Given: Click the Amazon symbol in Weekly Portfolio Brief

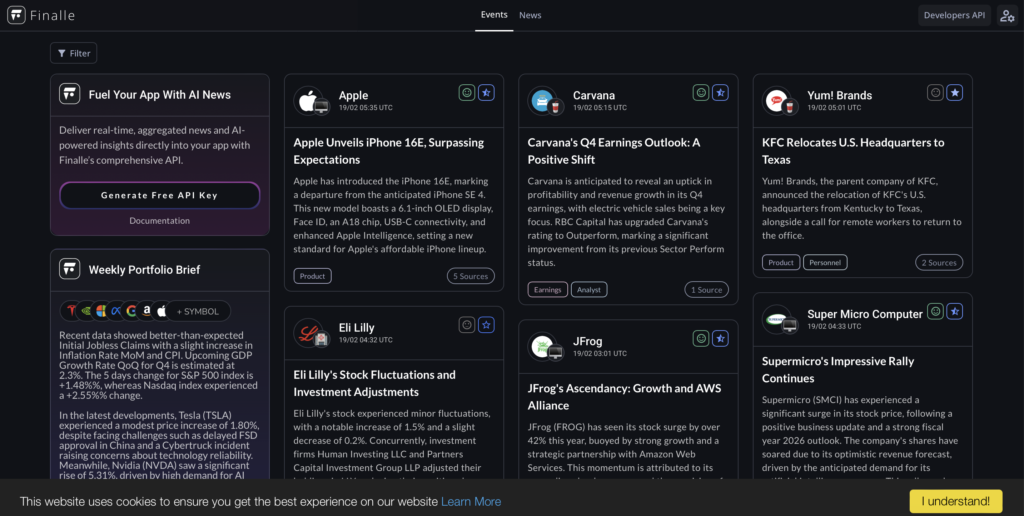Looking at the screenshot, I should (146, 311).
